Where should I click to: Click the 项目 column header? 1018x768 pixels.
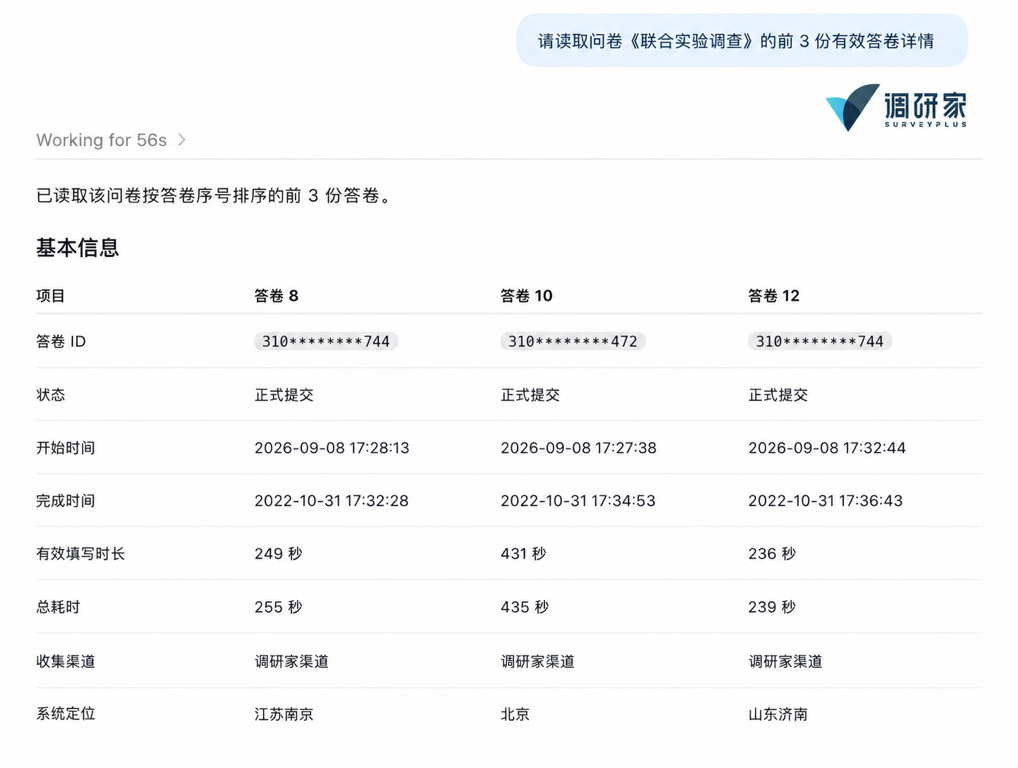pos(51,296)
